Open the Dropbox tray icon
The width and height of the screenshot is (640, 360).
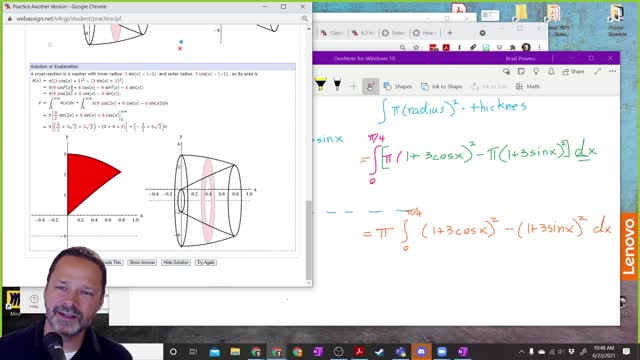coord(571,351)
